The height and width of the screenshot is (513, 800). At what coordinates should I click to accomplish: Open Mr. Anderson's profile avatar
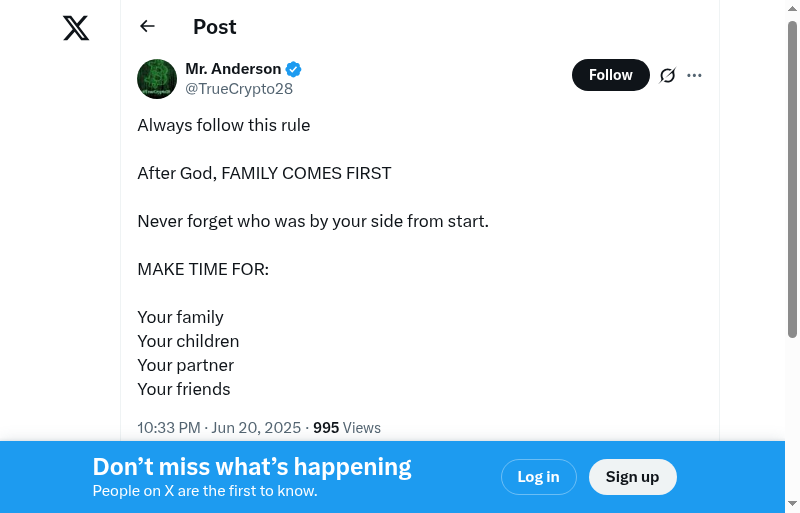(x=157, y=79)
